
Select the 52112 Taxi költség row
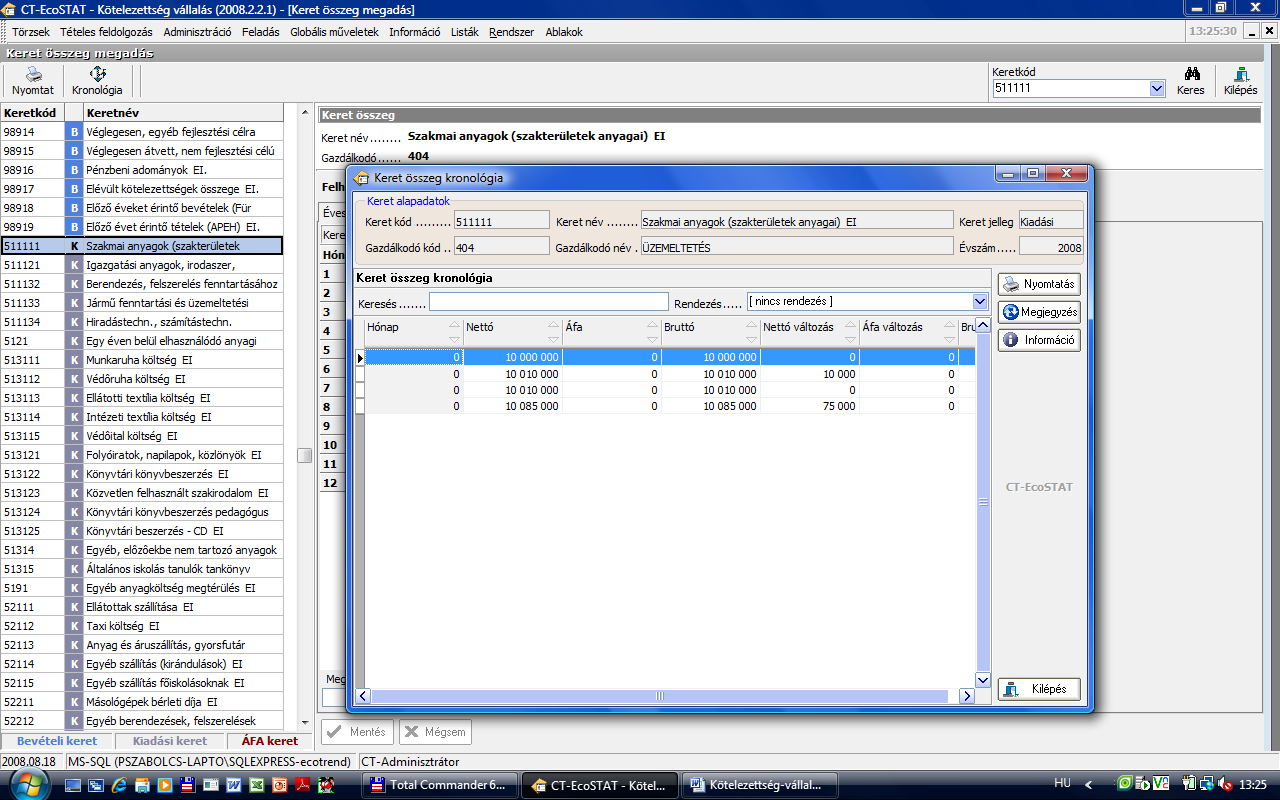coord(142,625)
